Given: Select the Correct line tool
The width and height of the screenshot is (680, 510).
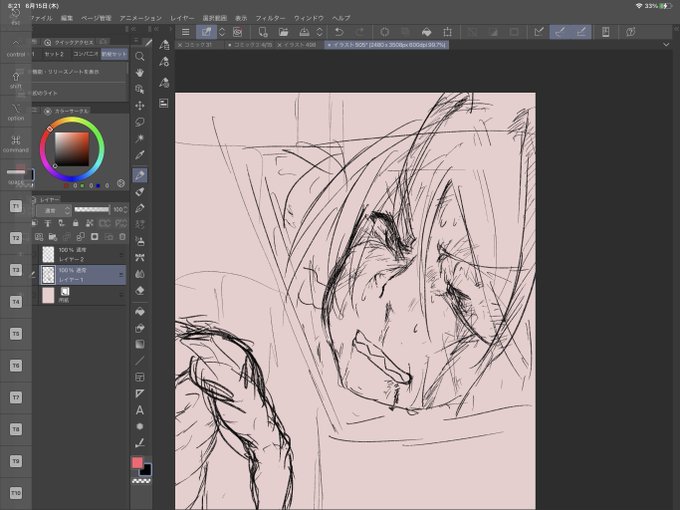Looking at the screenshot, I should [140, 443].
